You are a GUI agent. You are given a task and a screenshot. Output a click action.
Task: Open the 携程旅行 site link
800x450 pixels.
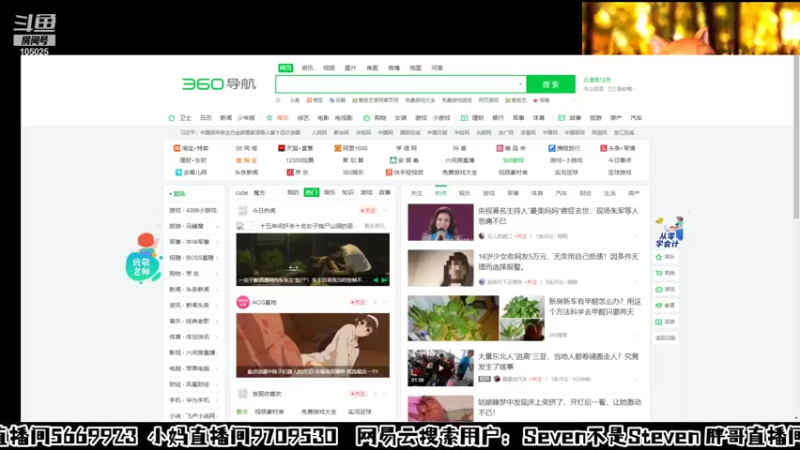pos(564,148)
